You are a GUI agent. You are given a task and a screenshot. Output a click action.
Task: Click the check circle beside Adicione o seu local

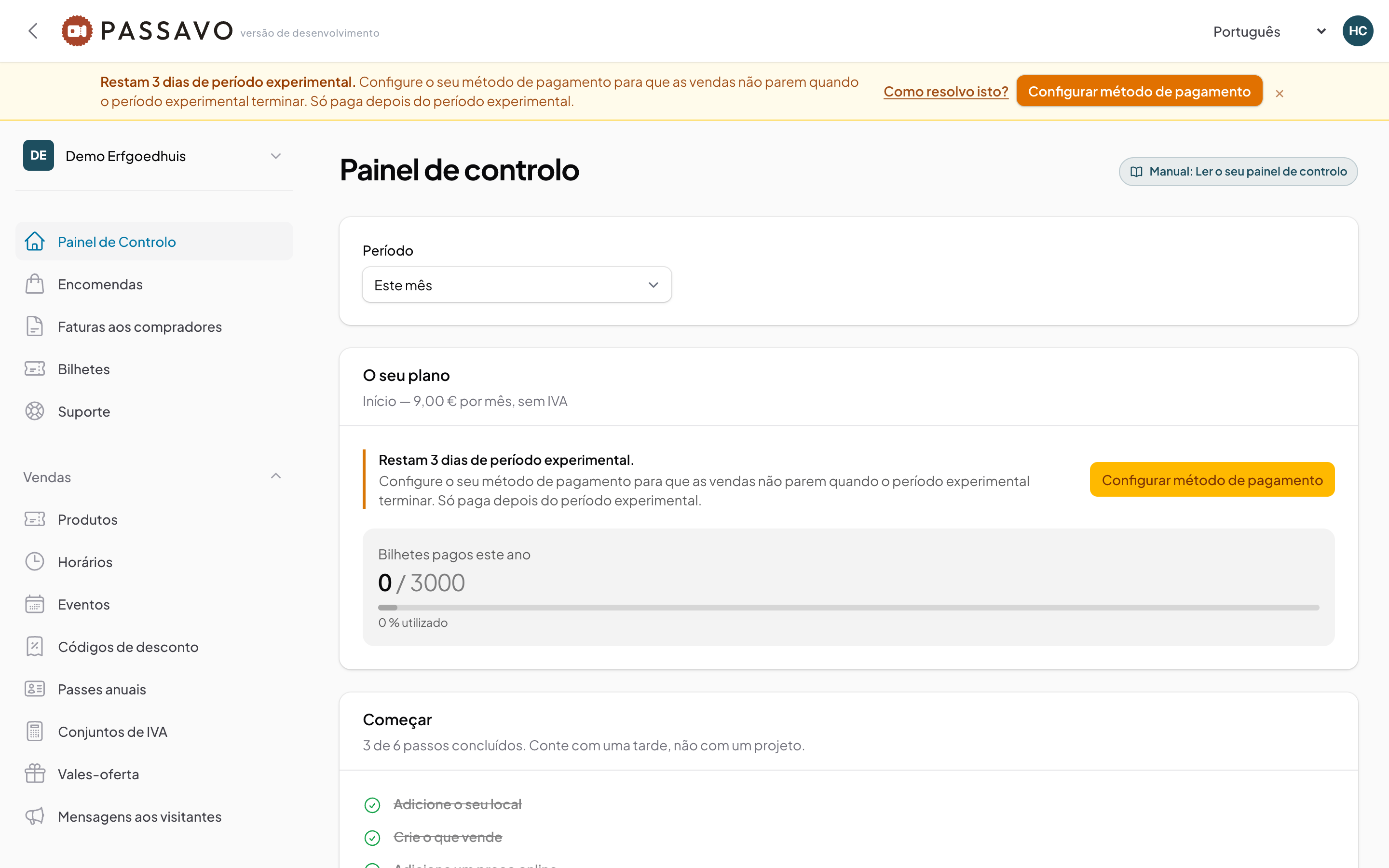click(372, 805)
